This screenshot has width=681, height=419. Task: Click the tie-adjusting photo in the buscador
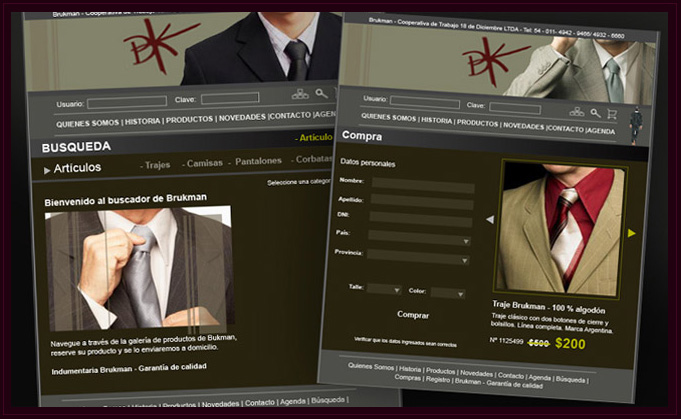point(140,268)
